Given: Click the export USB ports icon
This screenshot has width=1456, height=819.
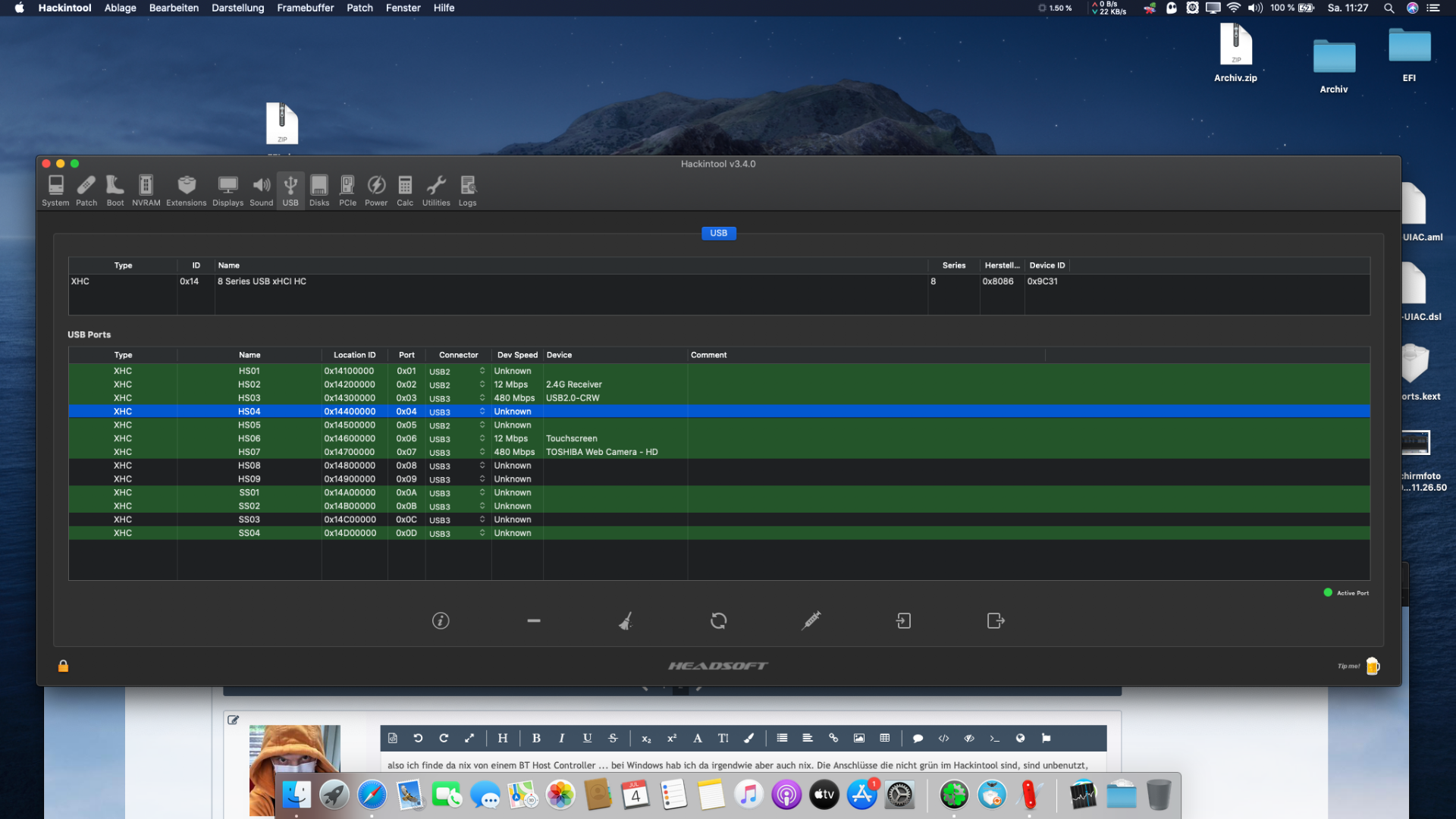Looking at the screenshot, I should (x=996, y=621).
